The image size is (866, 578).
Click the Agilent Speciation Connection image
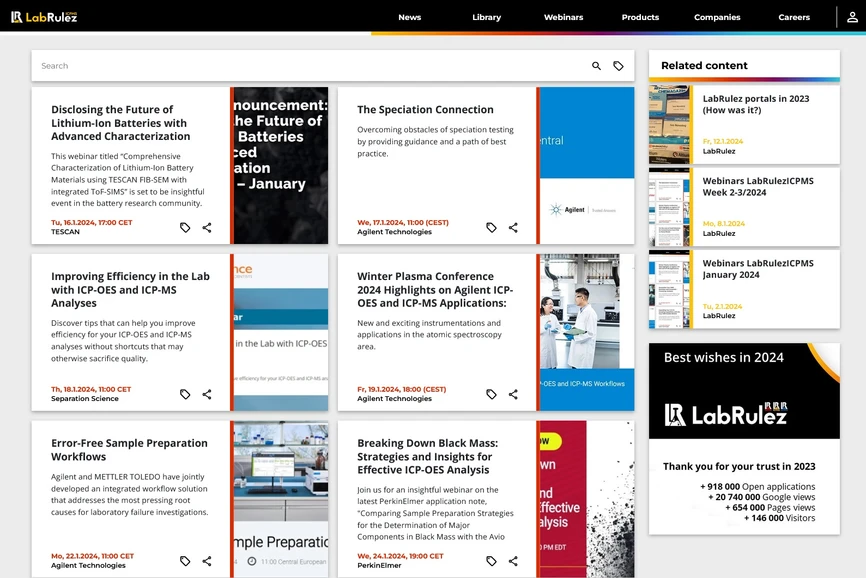(587, 165)
